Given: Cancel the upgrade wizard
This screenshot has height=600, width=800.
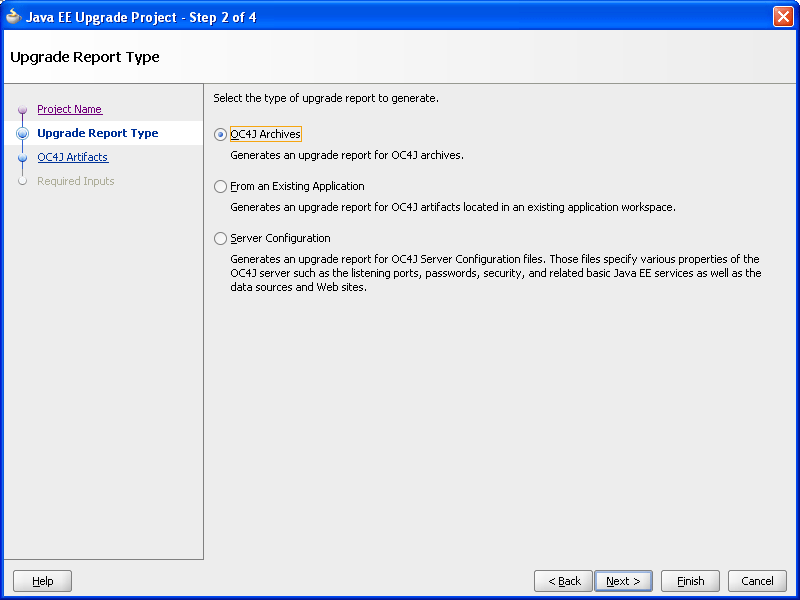Looking at the screenshot, I should click(x=757, y=581).
